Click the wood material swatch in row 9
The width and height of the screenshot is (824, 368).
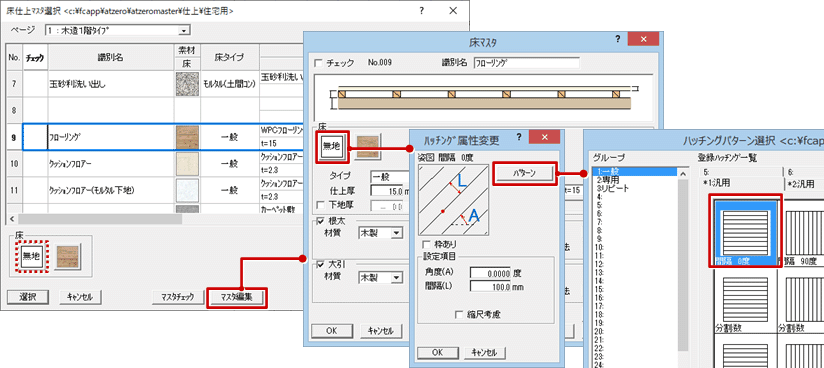click(x=187, y=137)
